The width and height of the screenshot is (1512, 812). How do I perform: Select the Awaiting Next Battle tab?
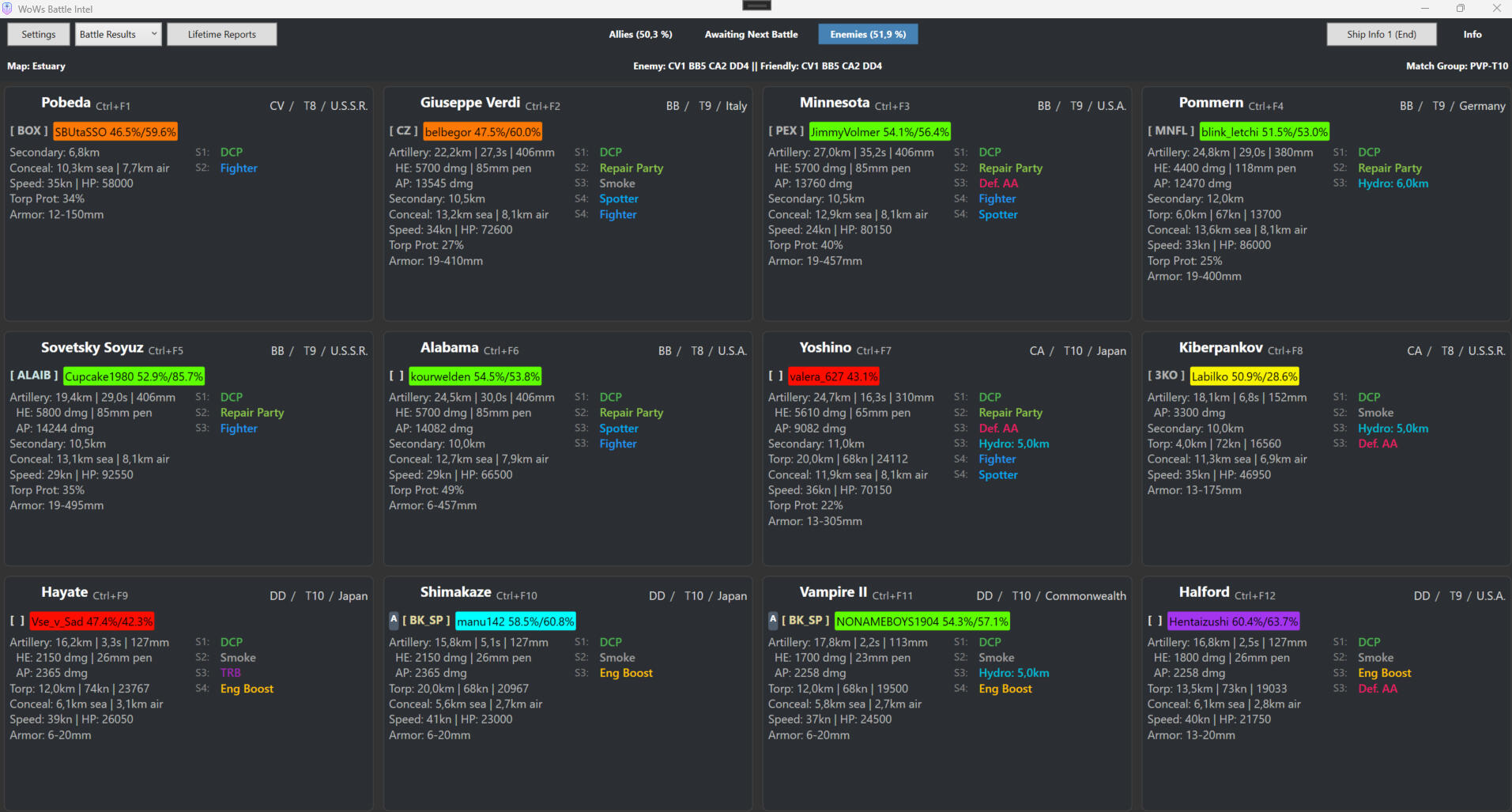pyautogui.click(x=751, y=34)
